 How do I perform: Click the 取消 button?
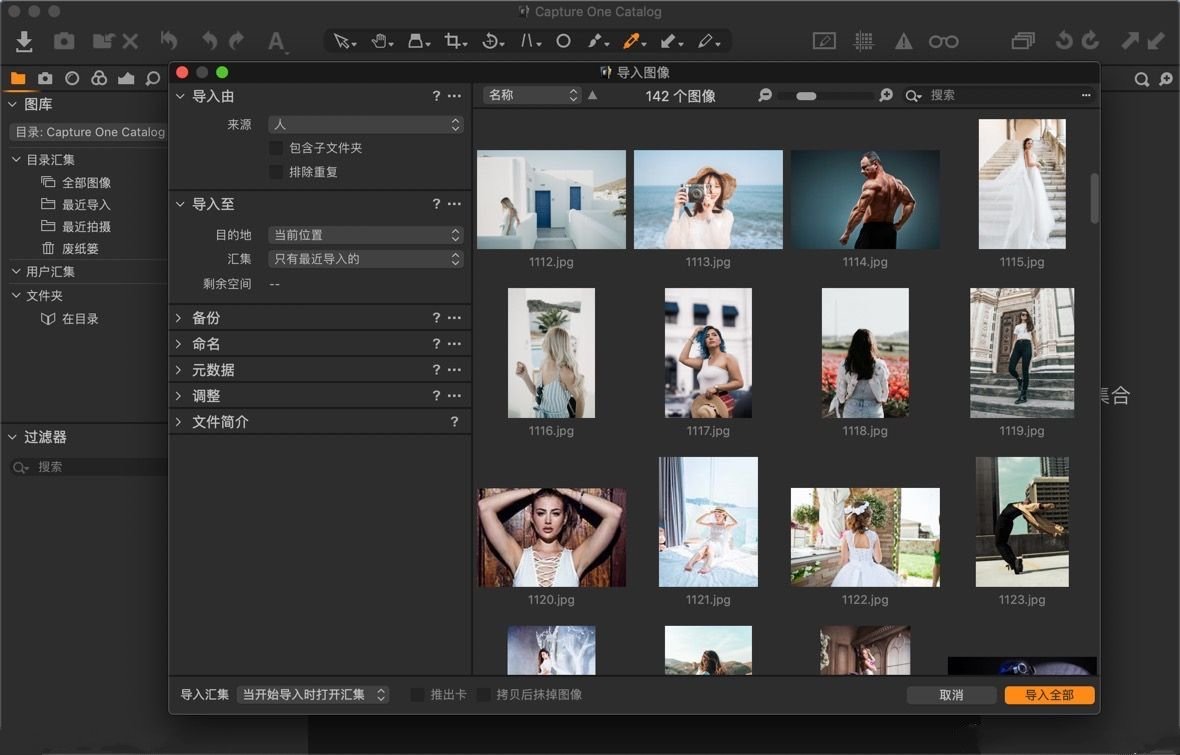[x=951, y=694]
